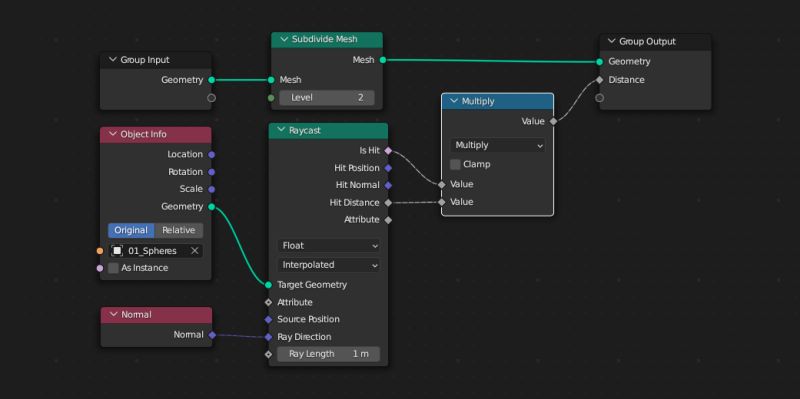Click the 'Distance' label in Group Output
The image size is (800, 399).
pyautogui.click(x=627, y=80)
